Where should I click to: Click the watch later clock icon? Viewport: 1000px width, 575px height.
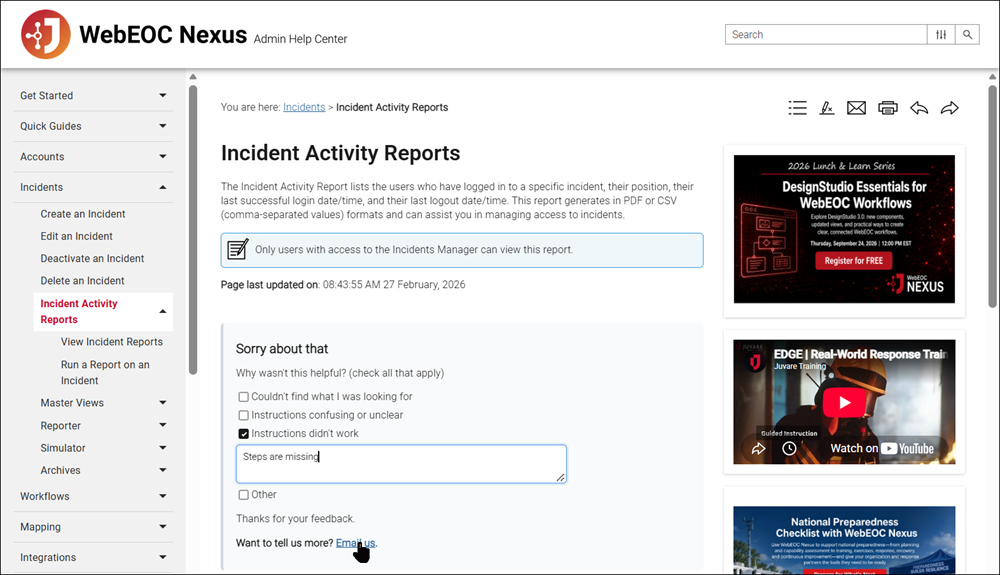click(x=789, y=449)
